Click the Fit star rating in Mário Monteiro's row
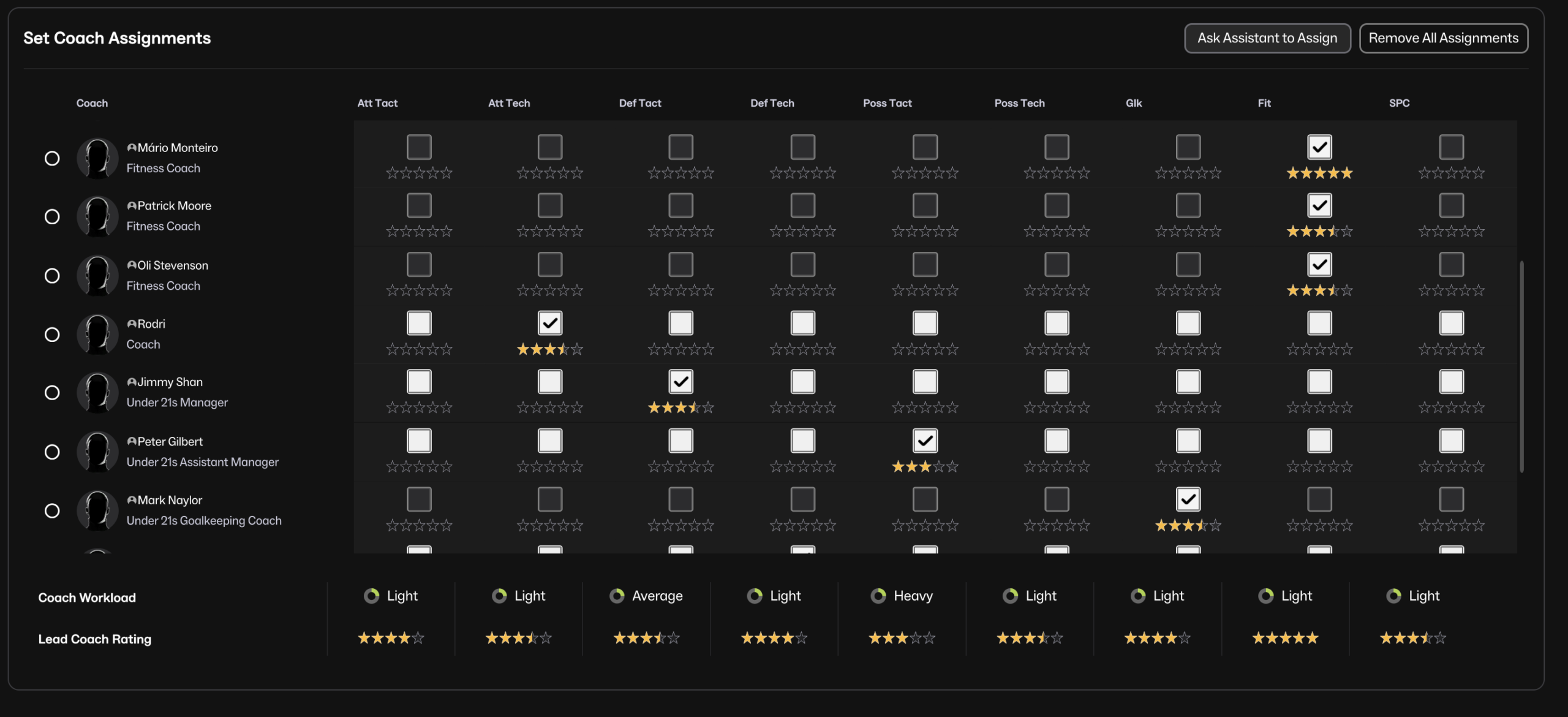1568x717 pixels. pyautogui.click(x=1319, y=173)
